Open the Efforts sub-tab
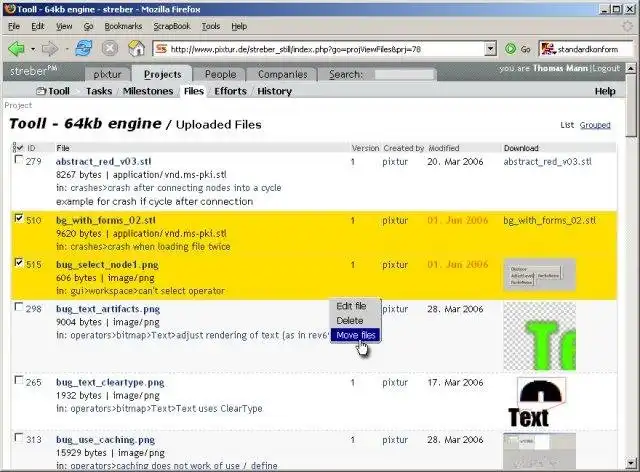Viewport: 640px width, 472px height. [x=230, y=91]
